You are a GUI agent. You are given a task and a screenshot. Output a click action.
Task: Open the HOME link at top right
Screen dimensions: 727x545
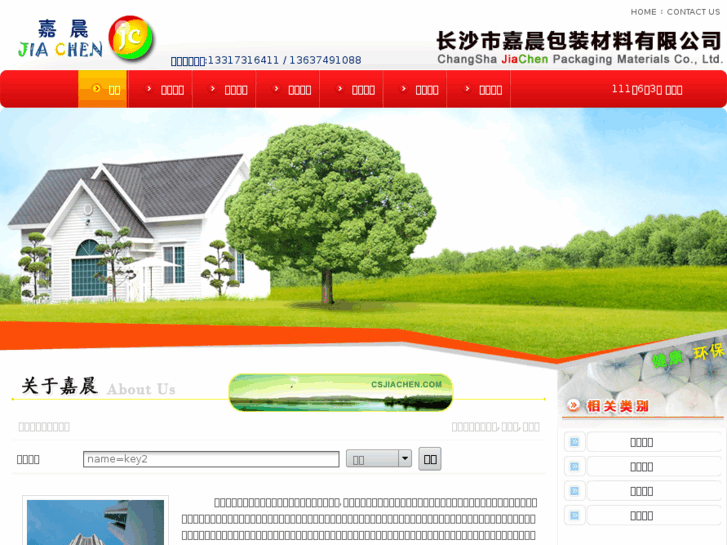click(643, 12)
